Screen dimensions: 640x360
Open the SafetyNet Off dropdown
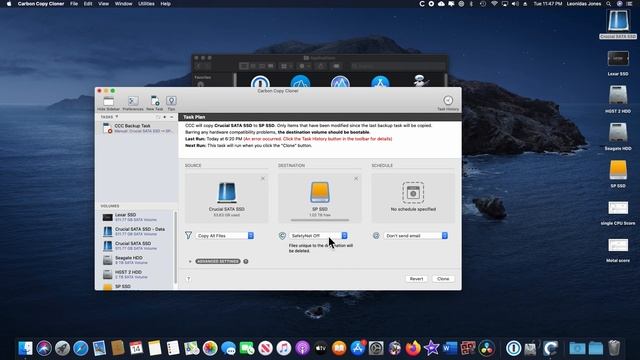318,236
